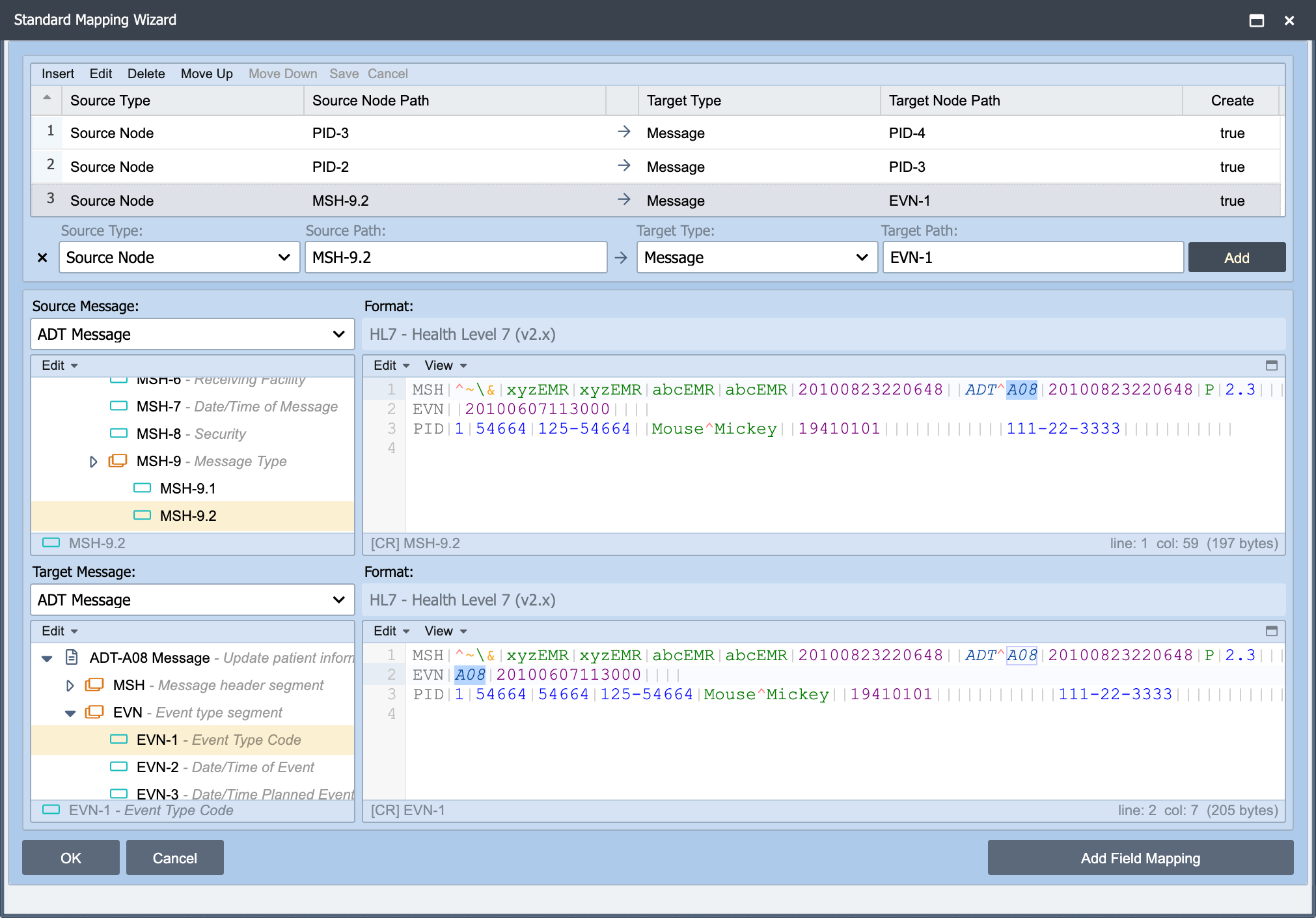
Task: Click the sort arrow in the table header corner
Action: point(47,98)
